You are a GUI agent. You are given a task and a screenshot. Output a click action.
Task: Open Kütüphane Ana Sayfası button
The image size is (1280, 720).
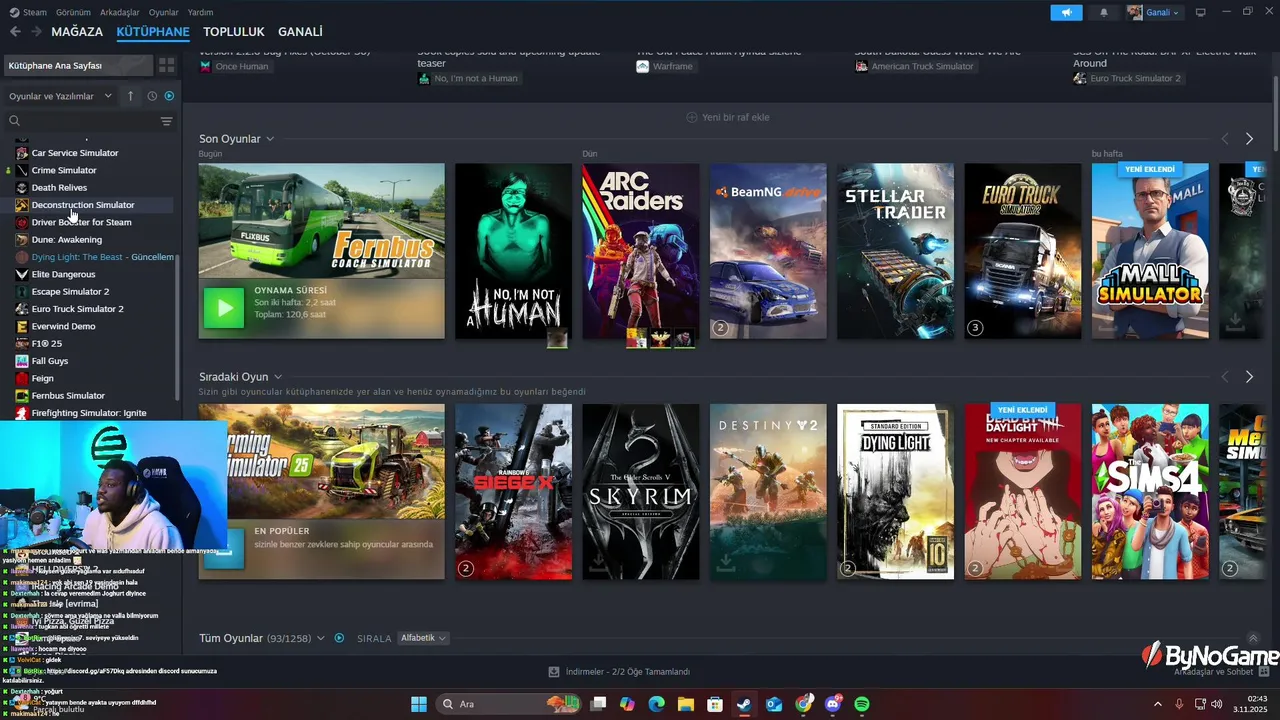coord(79,65)
